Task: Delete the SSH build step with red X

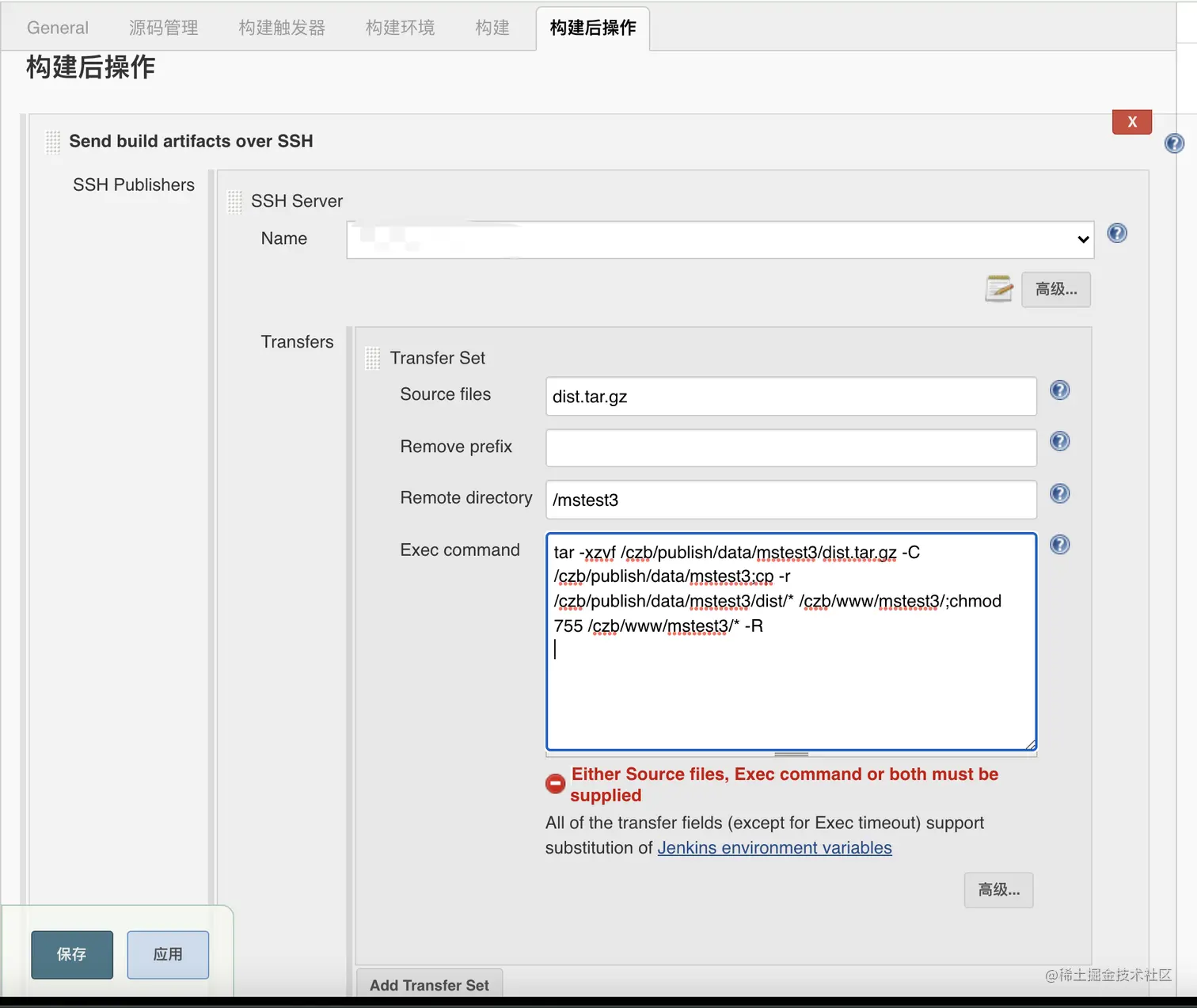Action: click(1131, 122)
